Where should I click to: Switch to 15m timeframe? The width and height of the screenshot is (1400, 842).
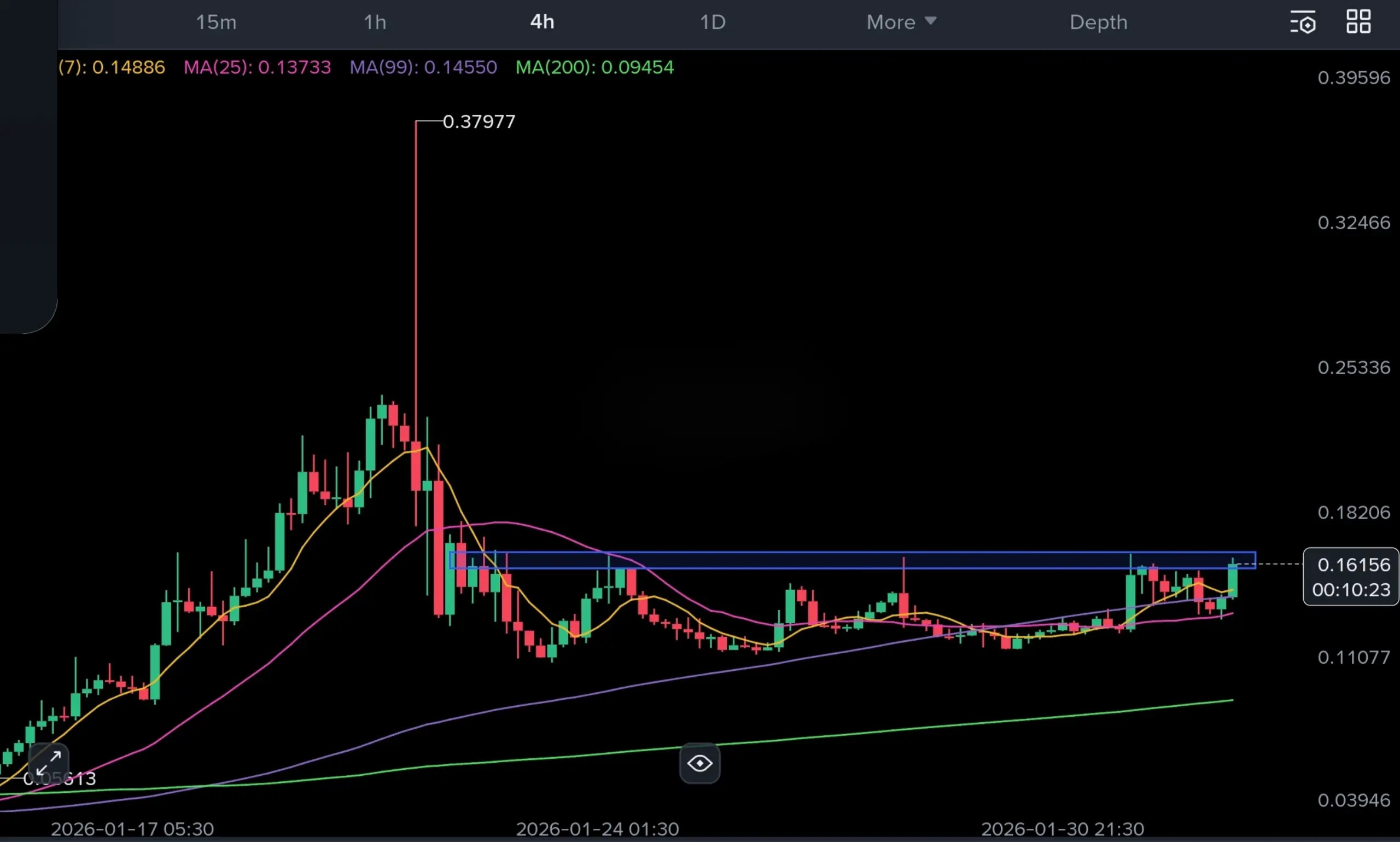216,22
